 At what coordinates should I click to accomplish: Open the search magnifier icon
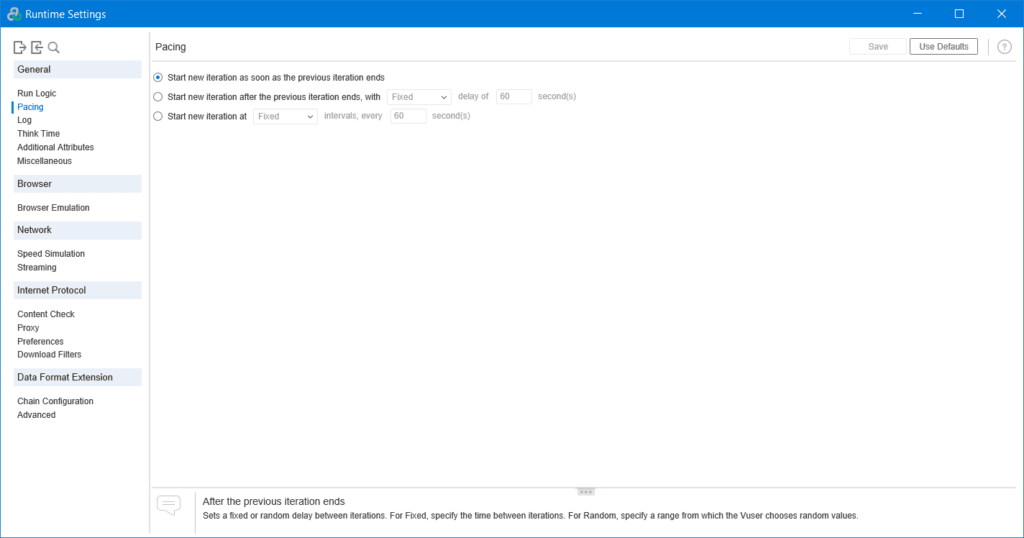[54, 47]
